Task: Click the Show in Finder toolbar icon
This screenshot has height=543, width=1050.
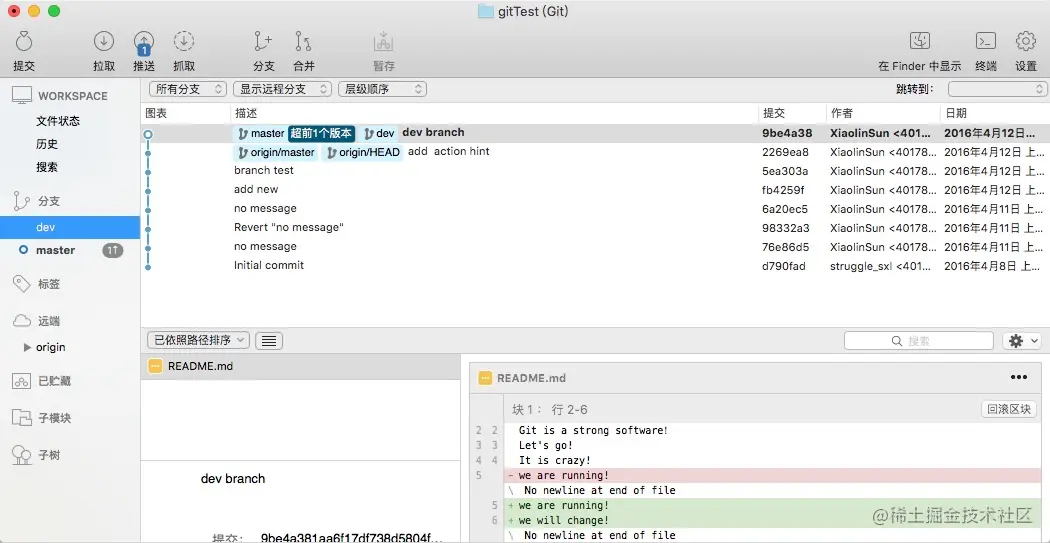Action: (x=920, y=42)
